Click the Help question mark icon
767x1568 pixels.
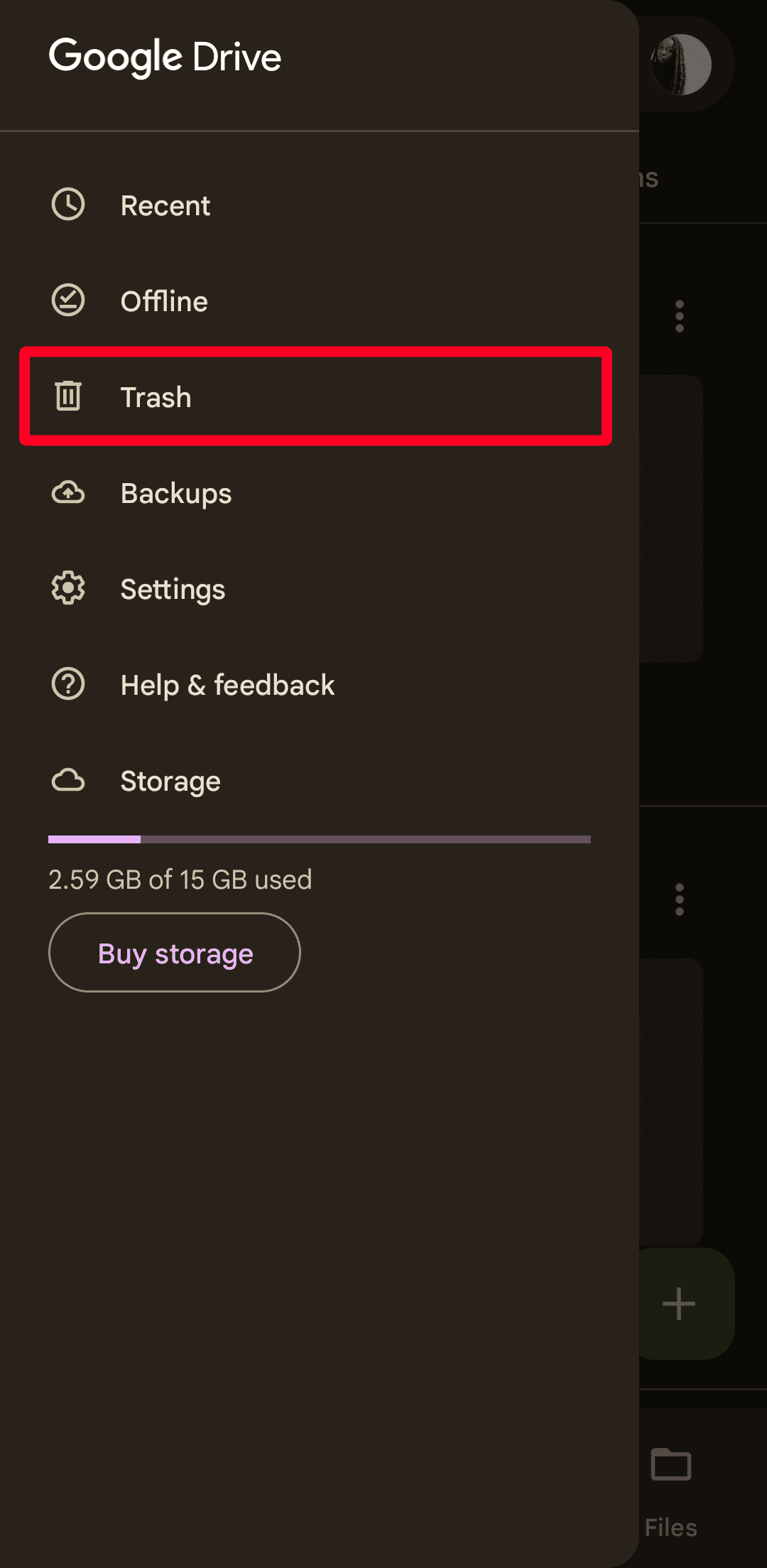coord(68,684)
